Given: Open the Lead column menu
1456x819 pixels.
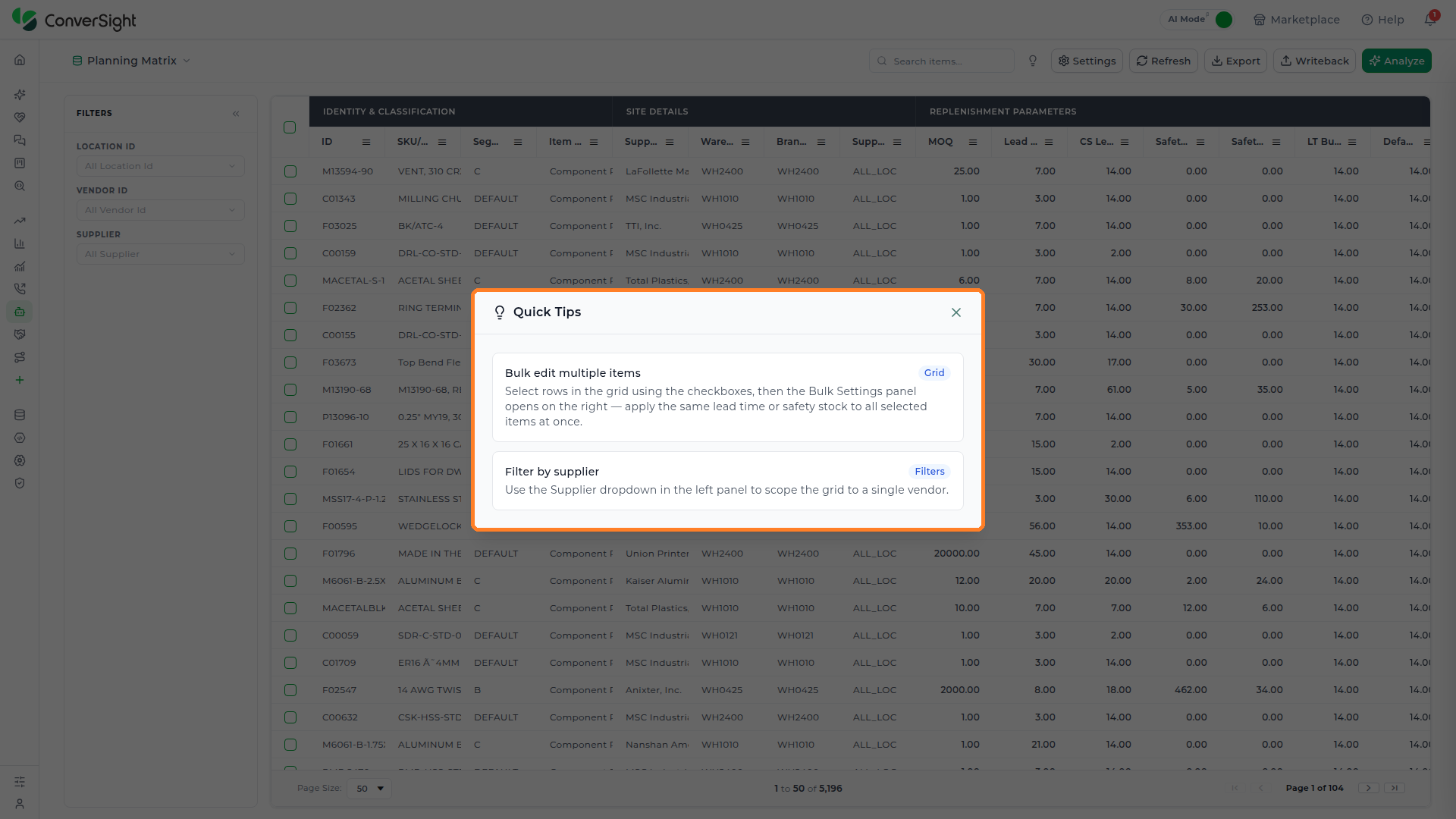Looking at the screenshot, I should pos(1049,142).
